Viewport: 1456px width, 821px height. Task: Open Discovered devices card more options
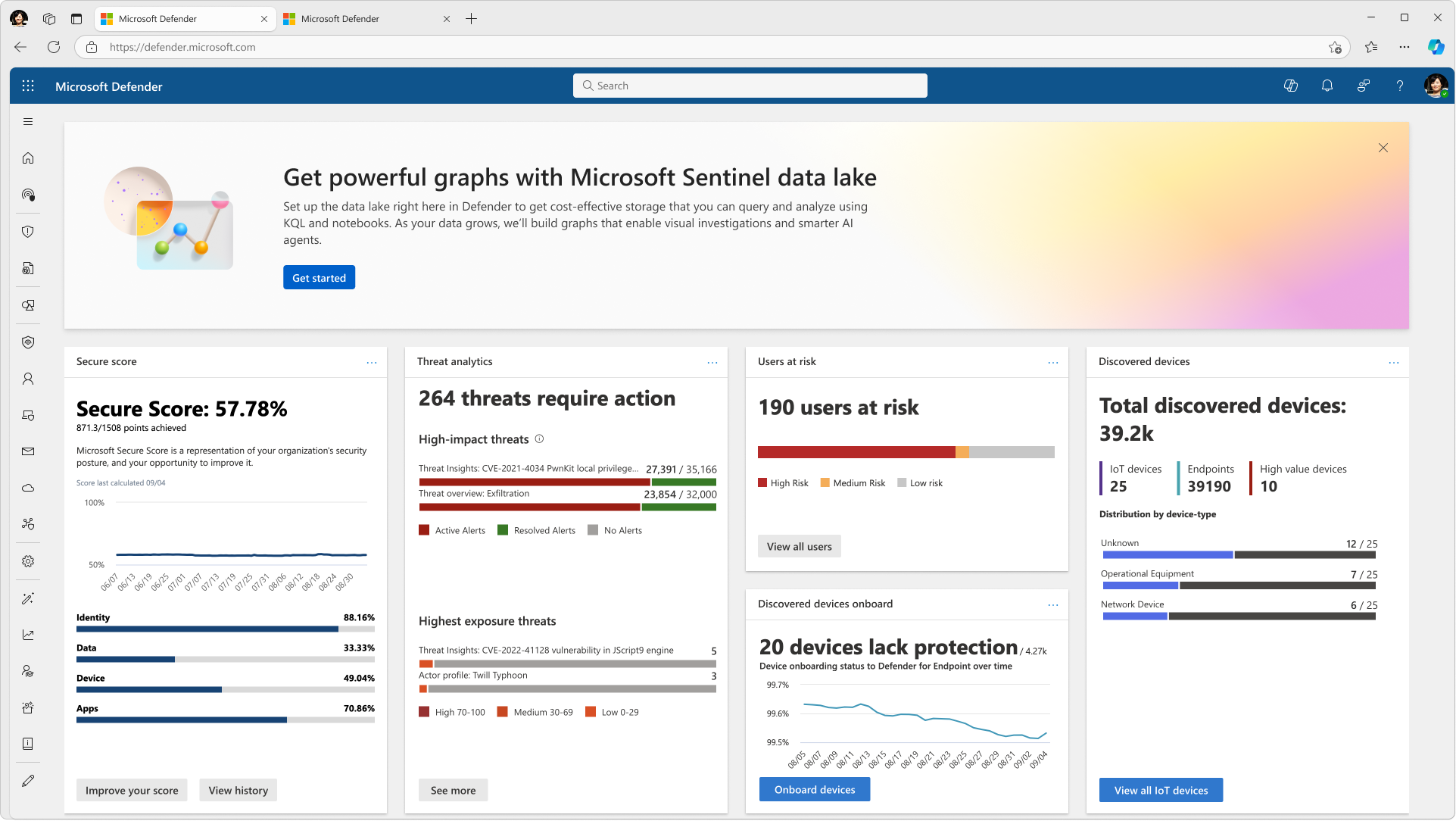(1394, 363)
